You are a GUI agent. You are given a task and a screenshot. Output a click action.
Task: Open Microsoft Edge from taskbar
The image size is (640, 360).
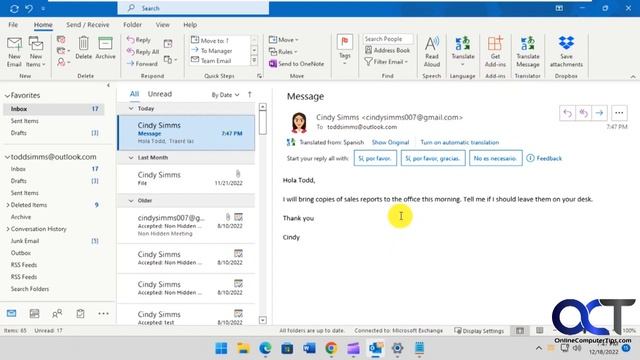click(x=265, y=348)
